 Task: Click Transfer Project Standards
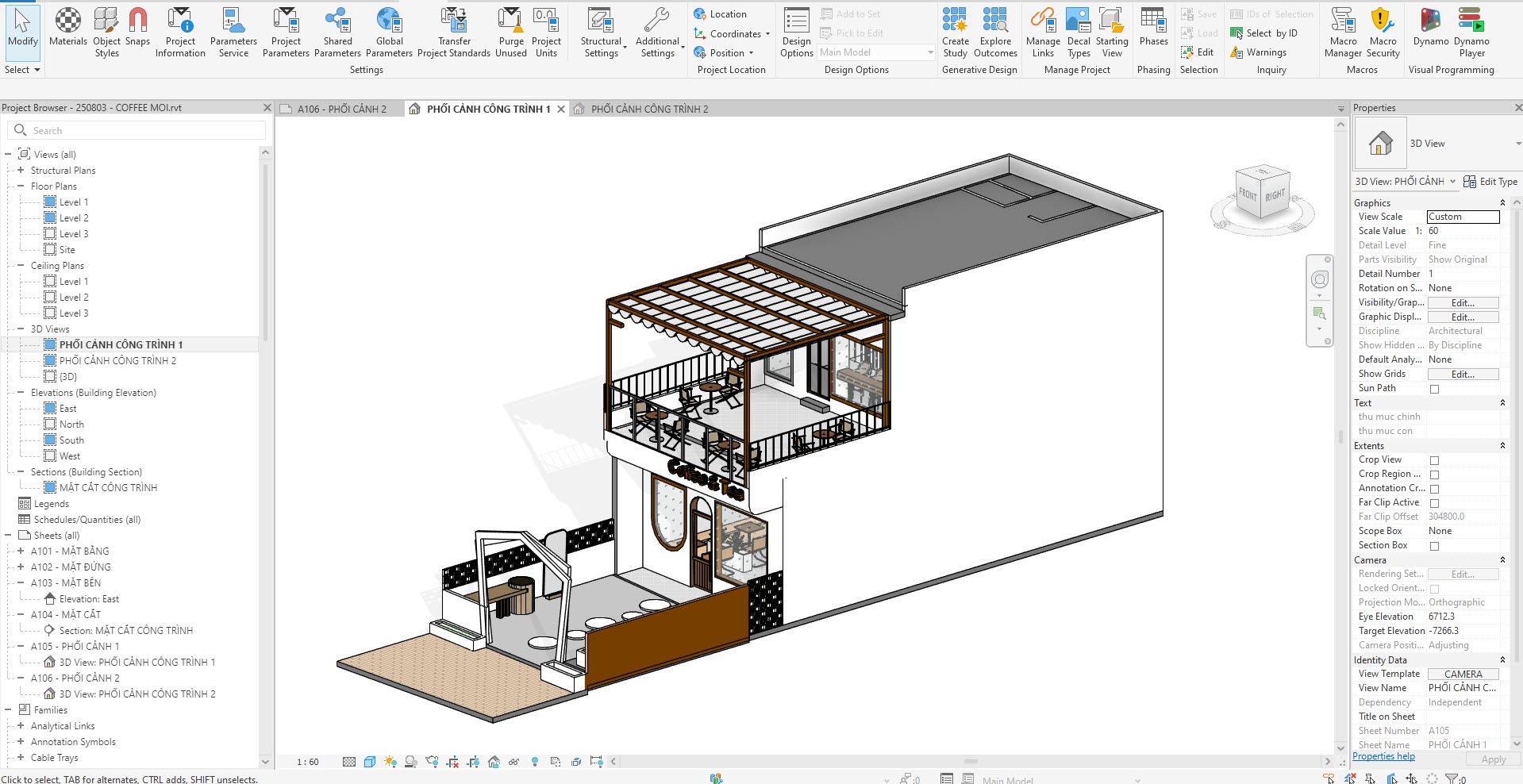(454, 33)
